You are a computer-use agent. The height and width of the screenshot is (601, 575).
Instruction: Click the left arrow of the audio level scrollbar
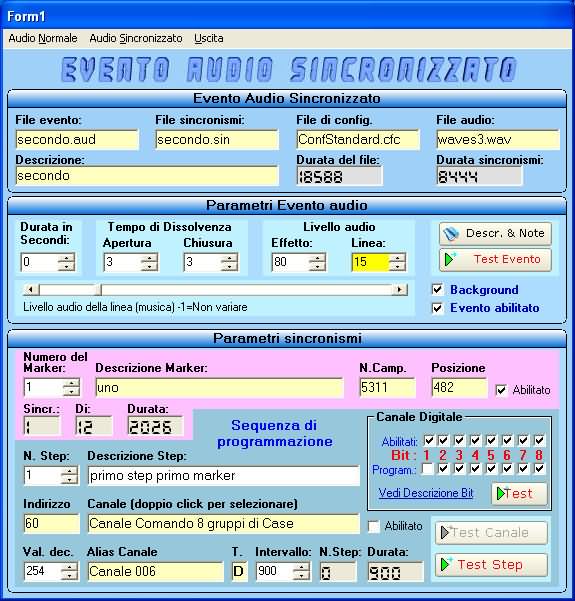[x=31, y=290]
